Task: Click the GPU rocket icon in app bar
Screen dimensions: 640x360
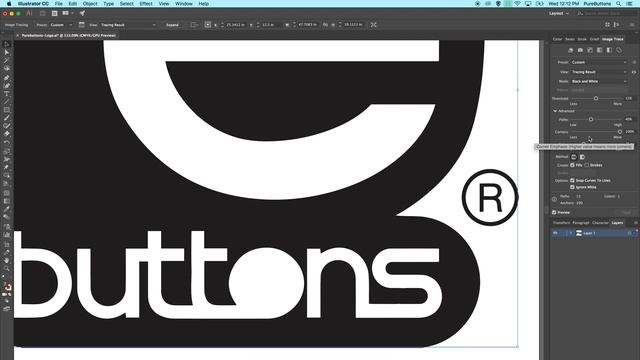Action: [x=82, y=13]
